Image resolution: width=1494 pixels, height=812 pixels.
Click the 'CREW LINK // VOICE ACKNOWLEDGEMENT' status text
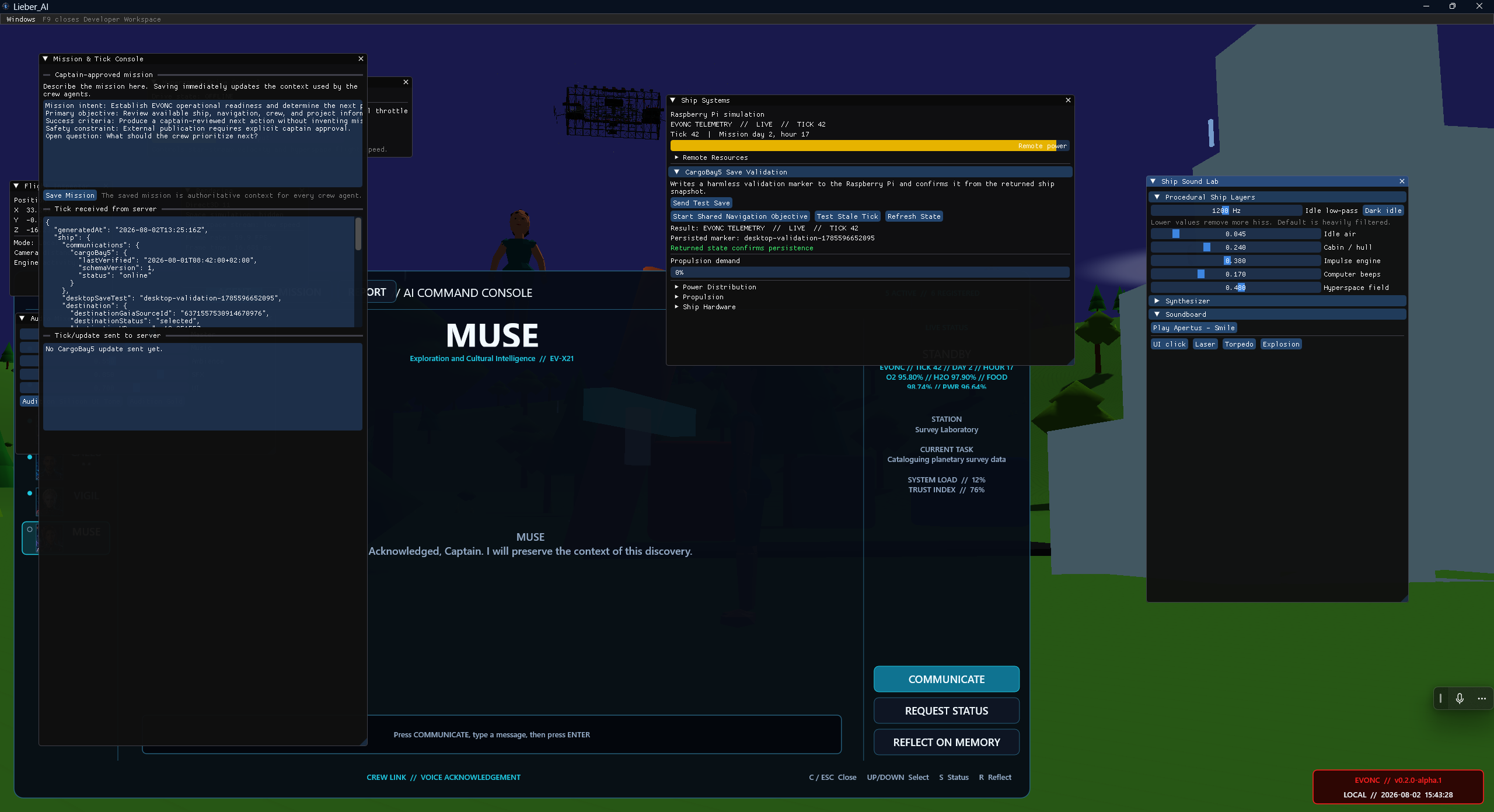(443, 778)
